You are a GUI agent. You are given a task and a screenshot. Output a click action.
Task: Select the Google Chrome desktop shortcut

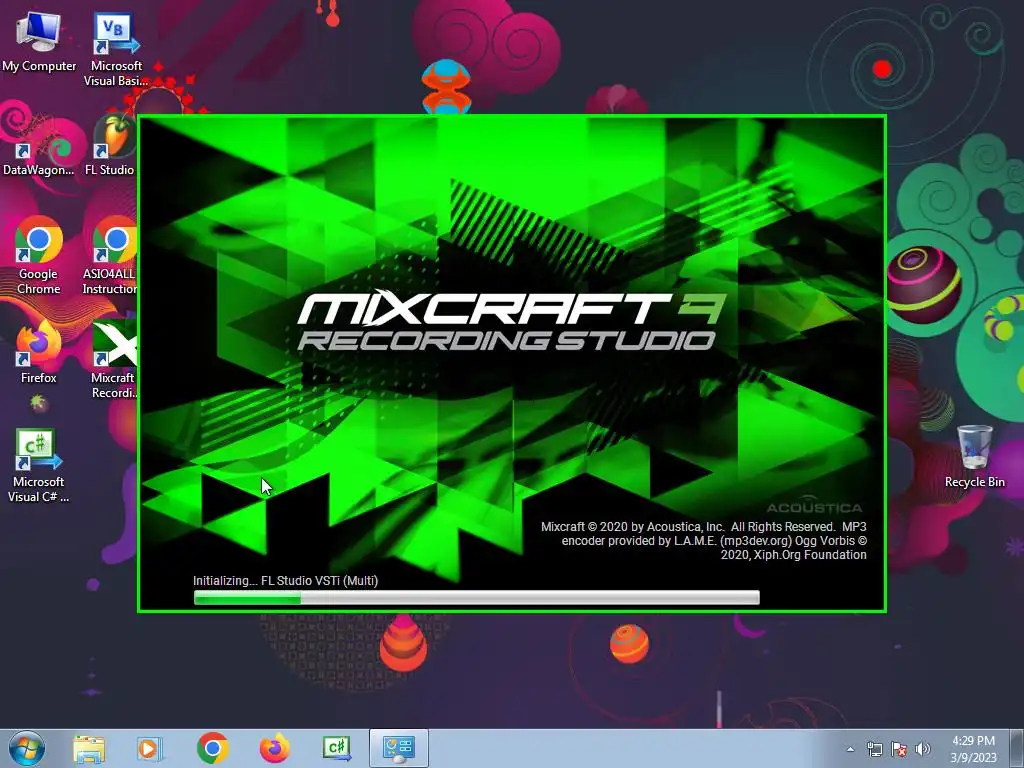click(39, 256)
